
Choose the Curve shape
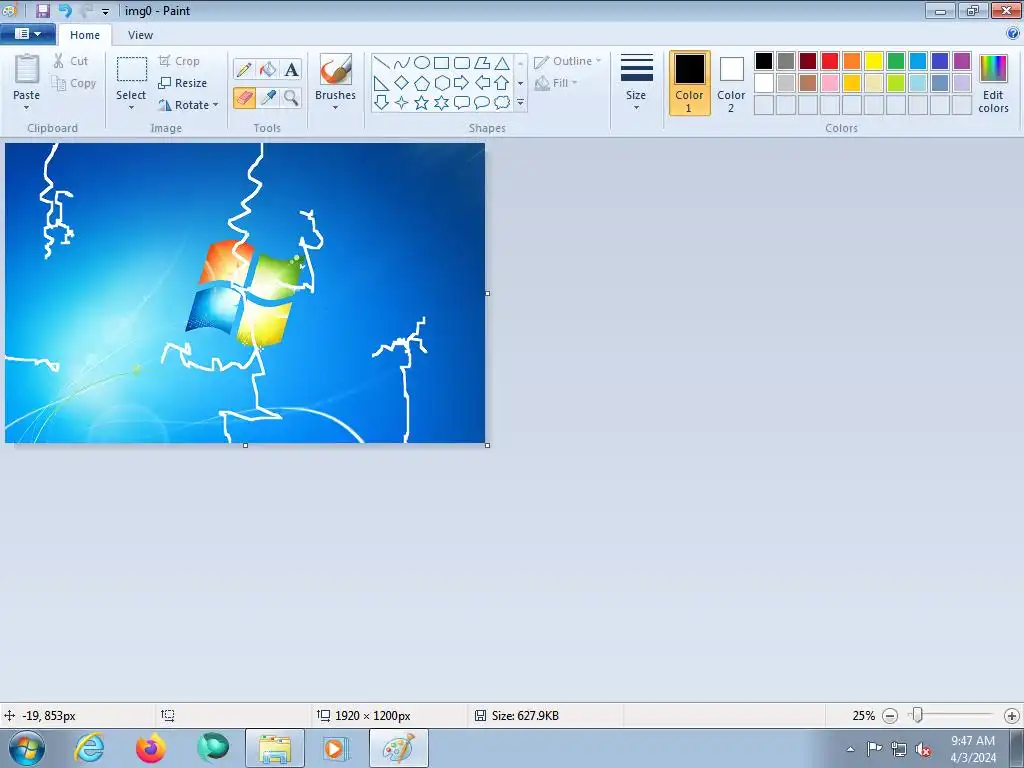(x=402, y=63)
